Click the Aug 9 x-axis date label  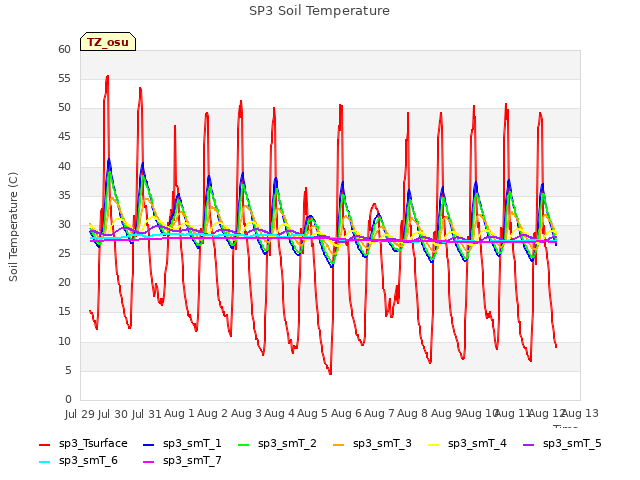[446, 414]
